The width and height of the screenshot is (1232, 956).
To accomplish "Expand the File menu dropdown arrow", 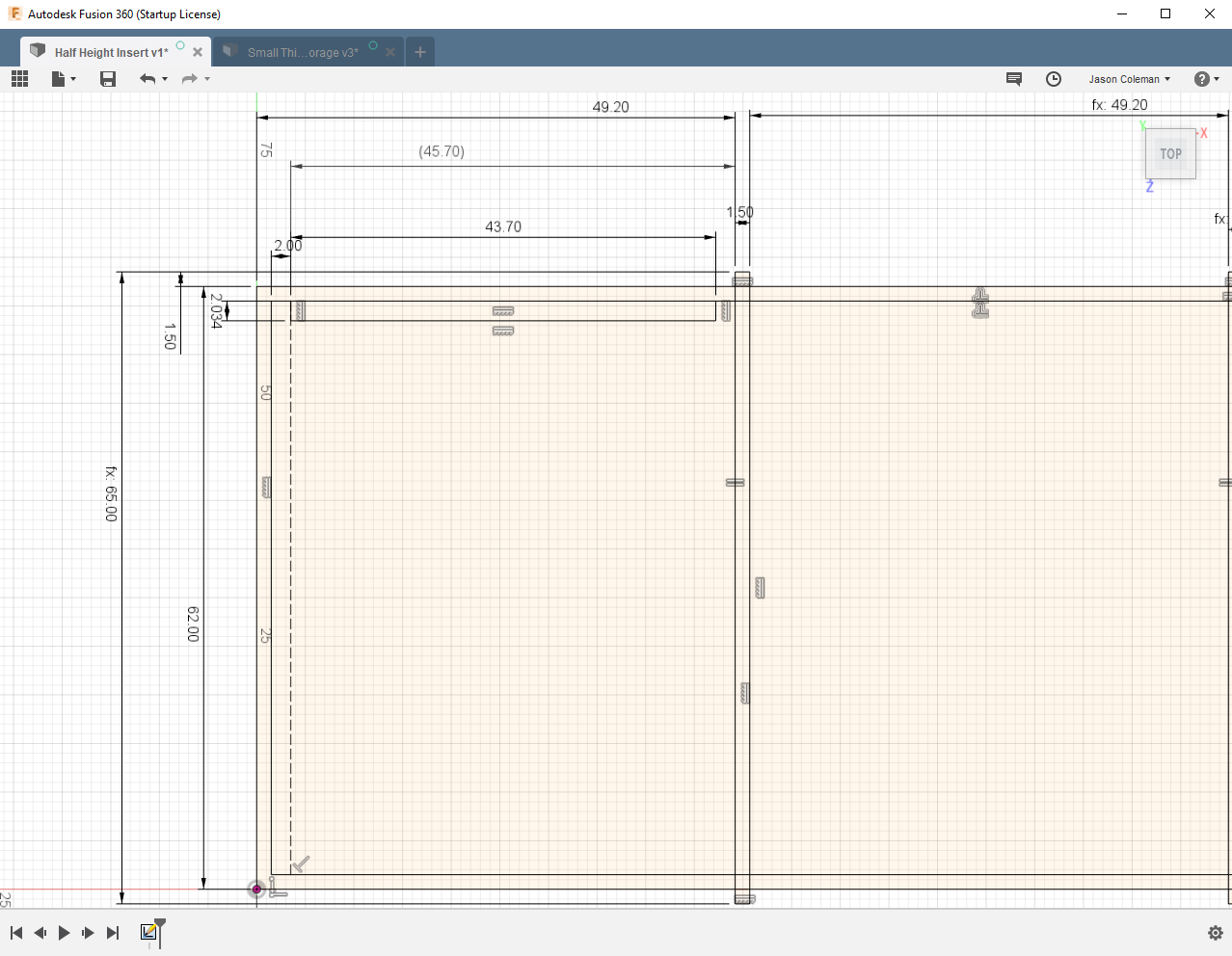I will (x=72, y=79).
